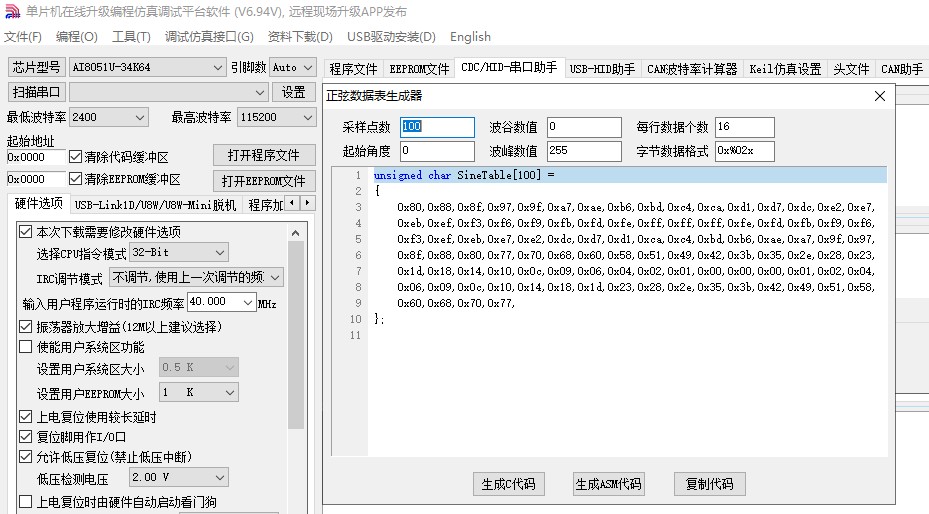Toggle 上电复位使用较长延时 checkbox

[x=25, y=417]
